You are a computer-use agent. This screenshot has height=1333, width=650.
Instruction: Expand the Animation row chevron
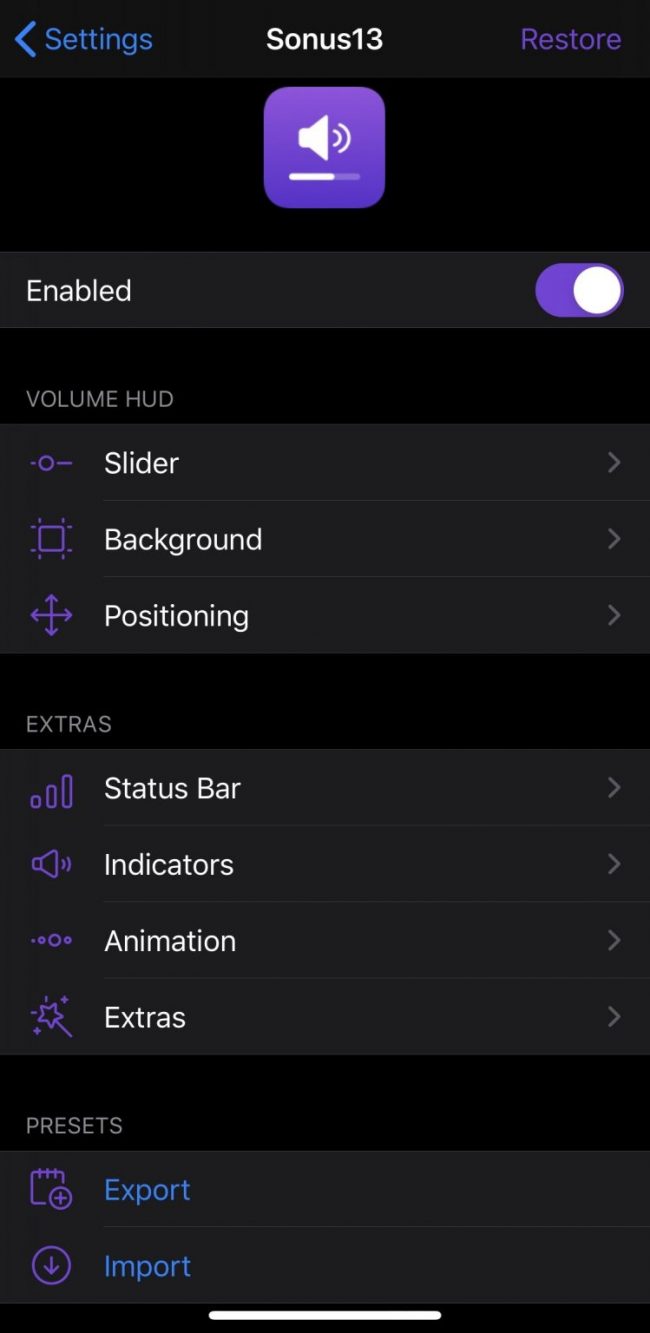pyautogui.click(x=614, y=941)
